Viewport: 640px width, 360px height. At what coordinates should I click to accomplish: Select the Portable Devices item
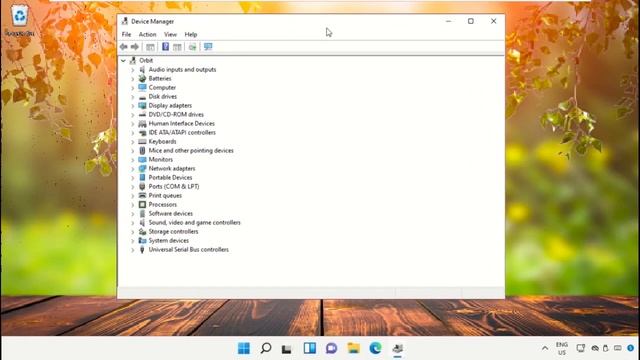pos(170,177)
